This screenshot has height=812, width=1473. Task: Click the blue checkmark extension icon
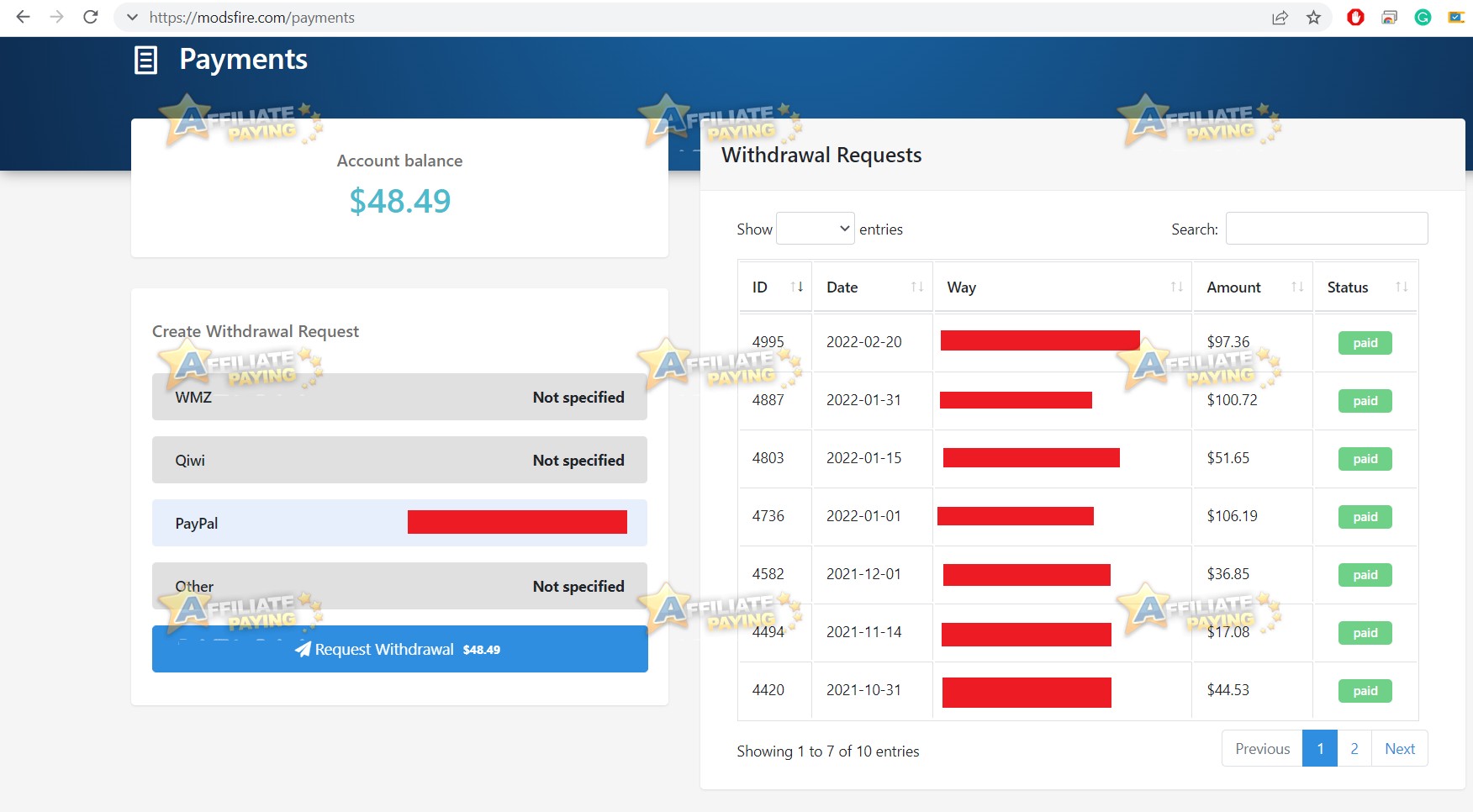1455,17
